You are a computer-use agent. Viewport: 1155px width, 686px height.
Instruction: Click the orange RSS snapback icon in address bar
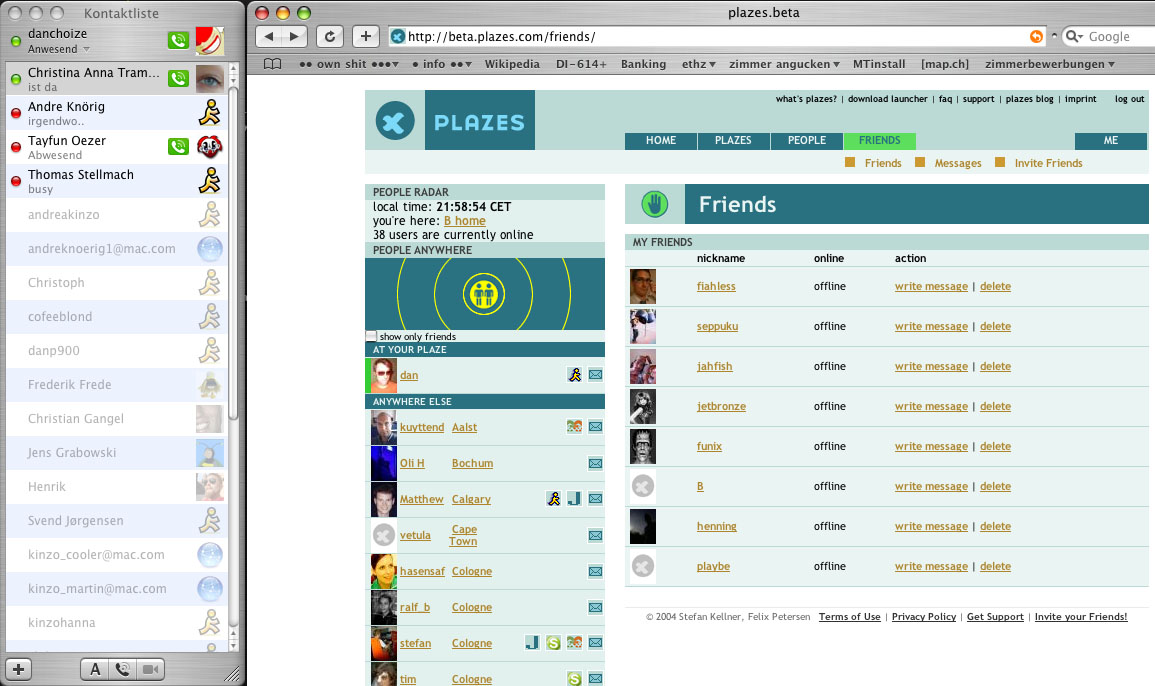tap(1036, 36)
